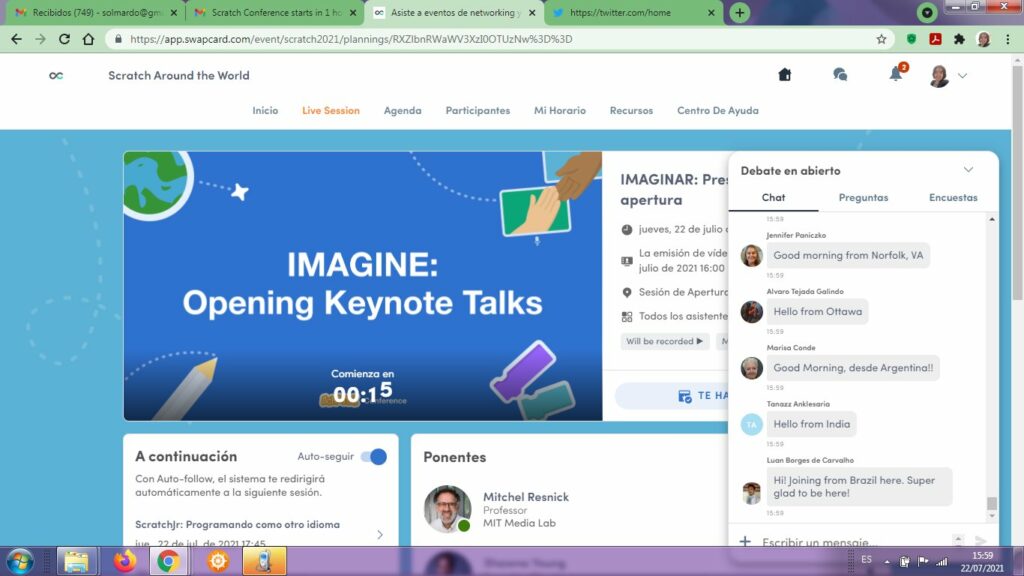
Task: Click the browser home button
Action: tap(88, 39)
